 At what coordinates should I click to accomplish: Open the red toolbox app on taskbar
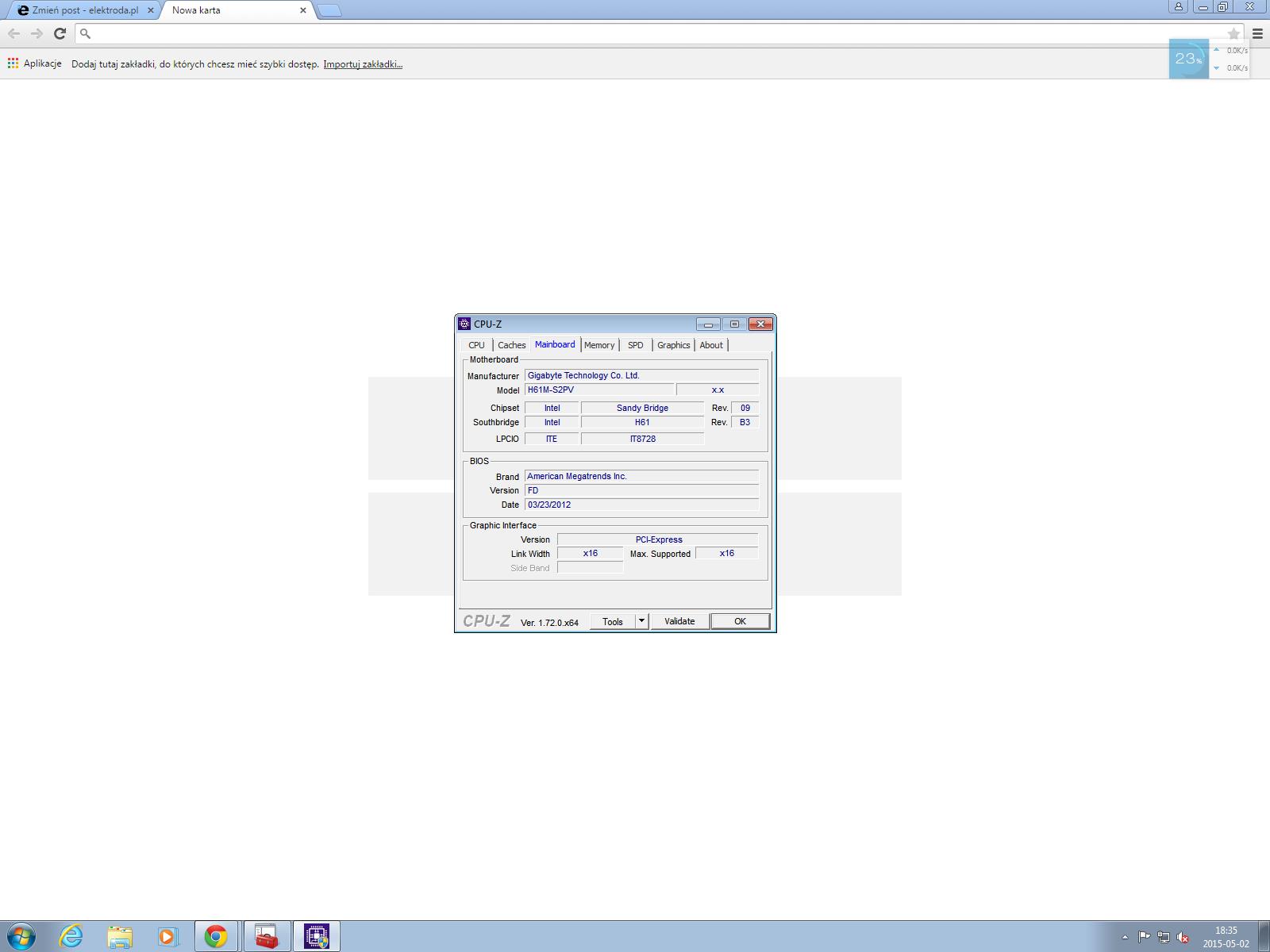[x=267, y=936]
